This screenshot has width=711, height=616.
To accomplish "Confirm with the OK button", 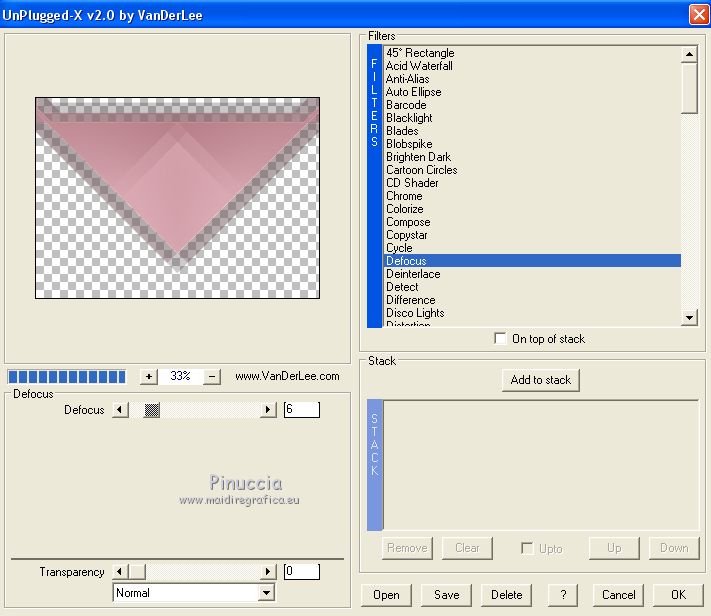I will tap(678, 595).
